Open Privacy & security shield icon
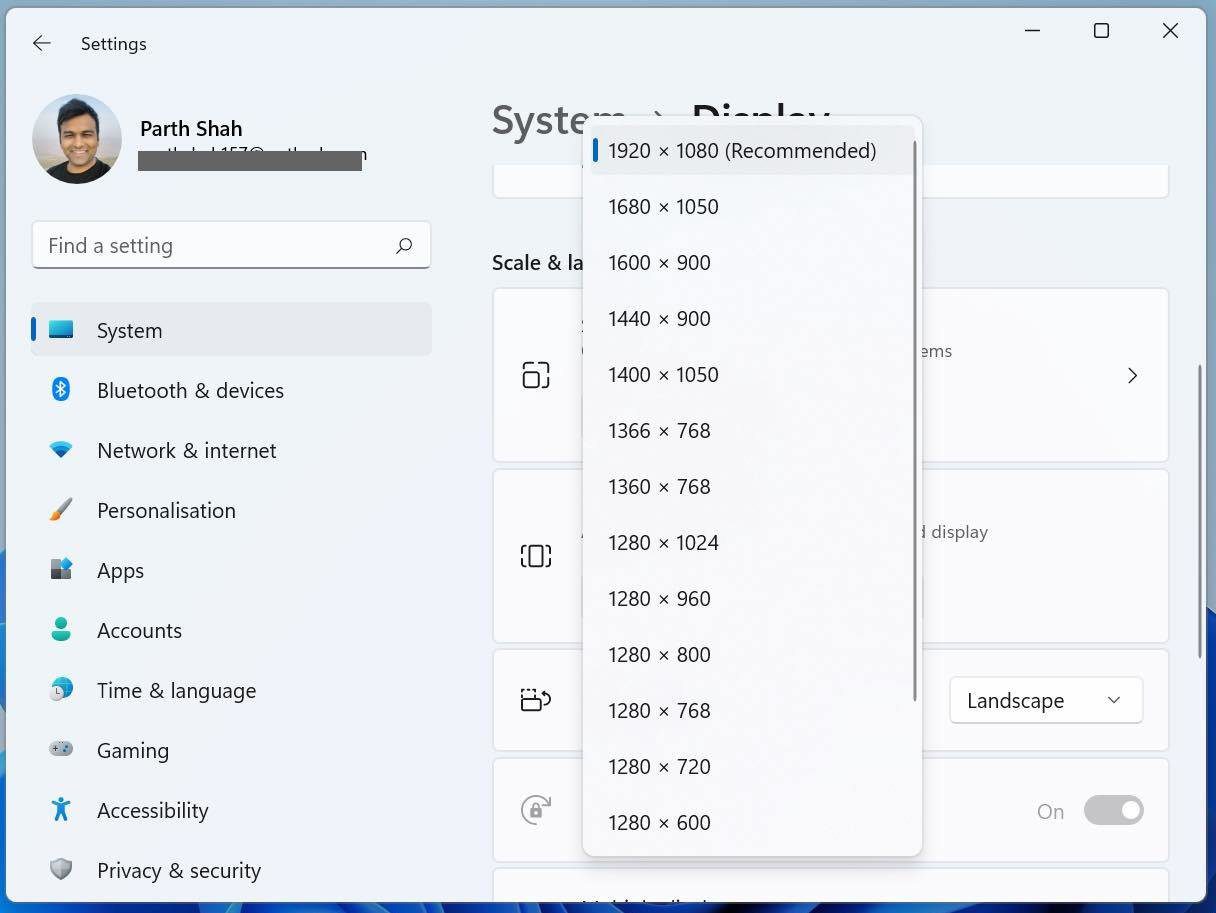This screenshot has width=1216, height=913. point(61,869)
